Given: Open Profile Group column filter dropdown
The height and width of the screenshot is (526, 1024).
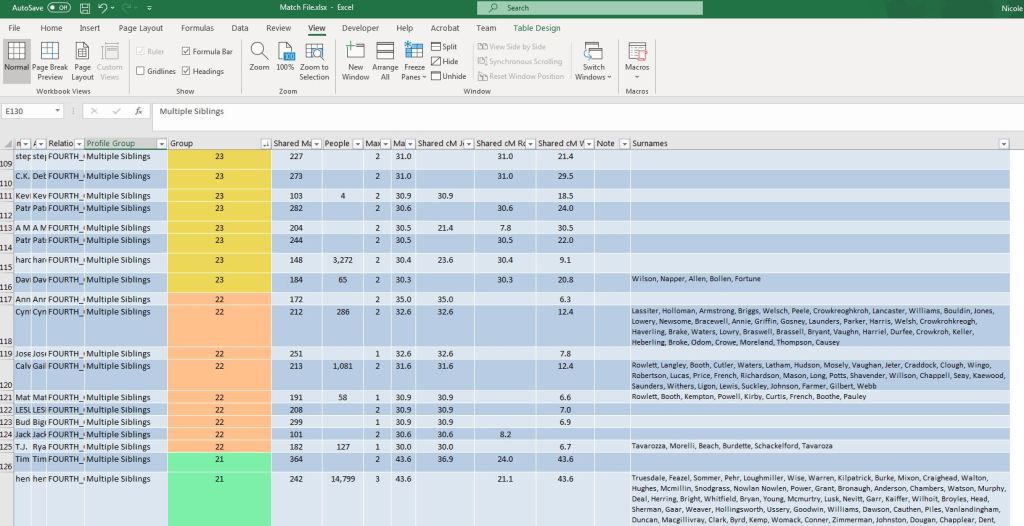Looking at the screenshot, I should tap(161, 144).
